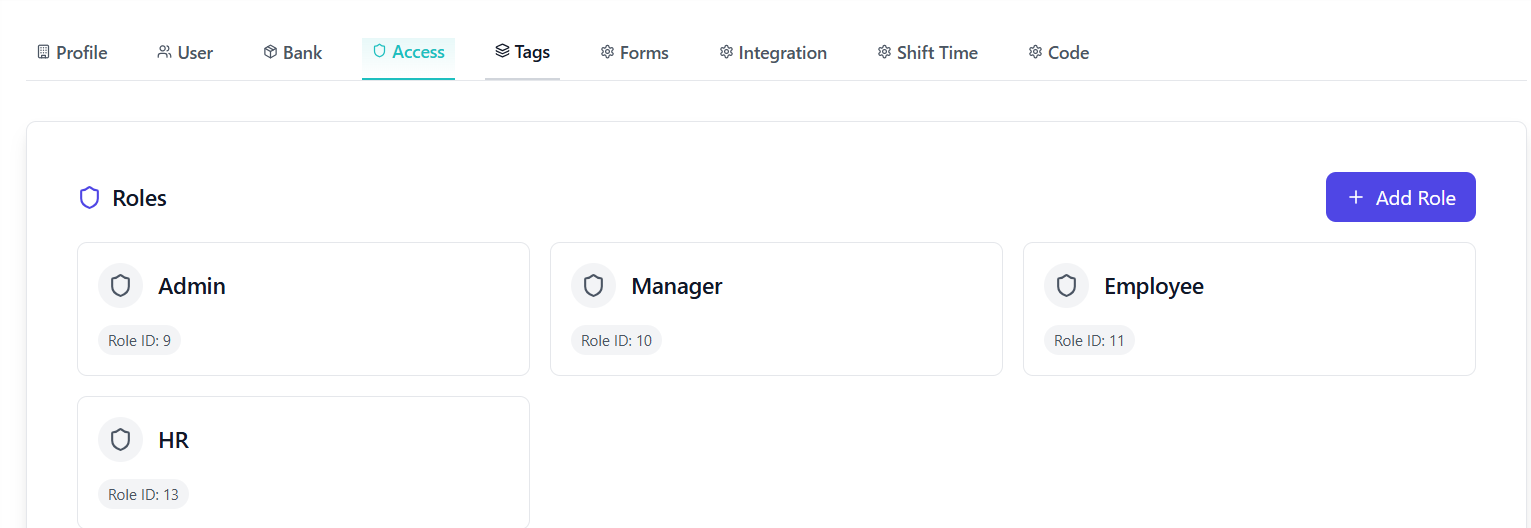This screenshot has height=528, width=1531.
Task: Click the Role ID: 13 badge
Action: 143,495
